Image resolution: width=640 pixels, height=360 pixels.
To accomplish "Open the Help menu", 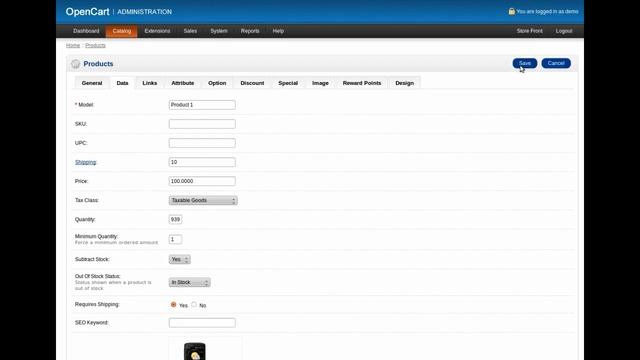I will [278, 31].
